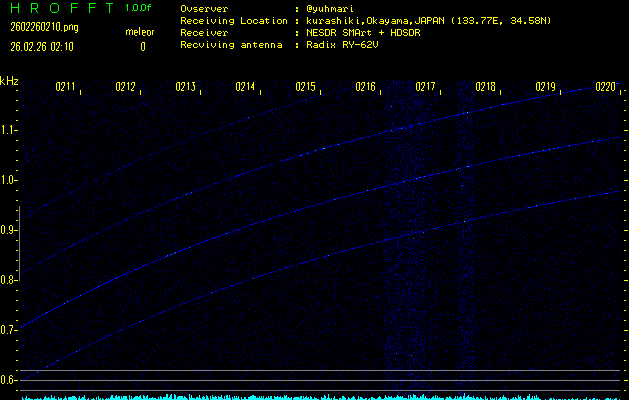
Task: Click the 0.6 frequency axis label
Action: [x=10, y=380]
